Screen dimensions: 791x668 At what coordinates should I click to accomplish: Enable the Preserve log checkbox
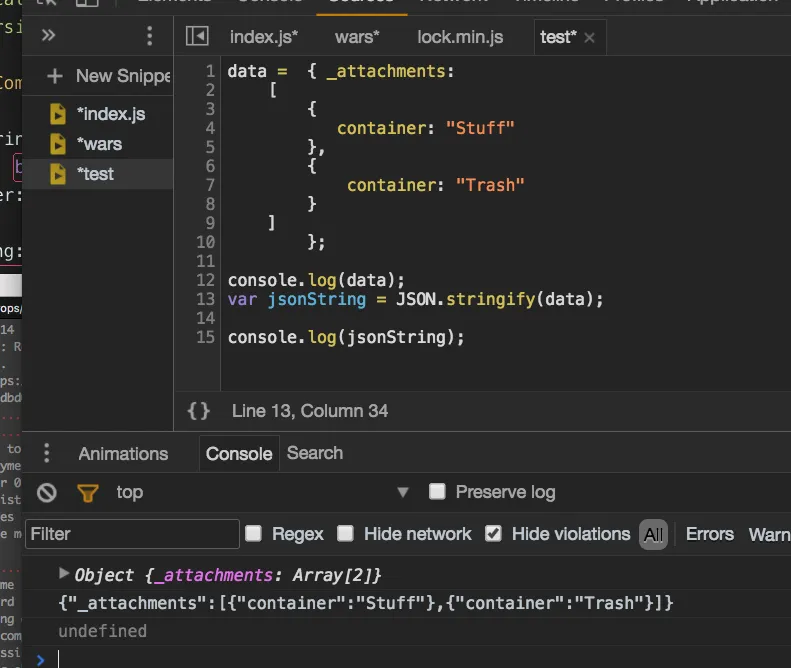pyautogui.click(x=437, y=491)
